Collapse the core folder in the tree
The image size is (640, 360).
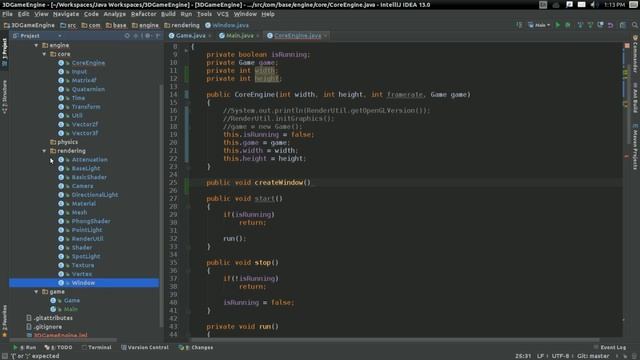(x=44, y=54)
